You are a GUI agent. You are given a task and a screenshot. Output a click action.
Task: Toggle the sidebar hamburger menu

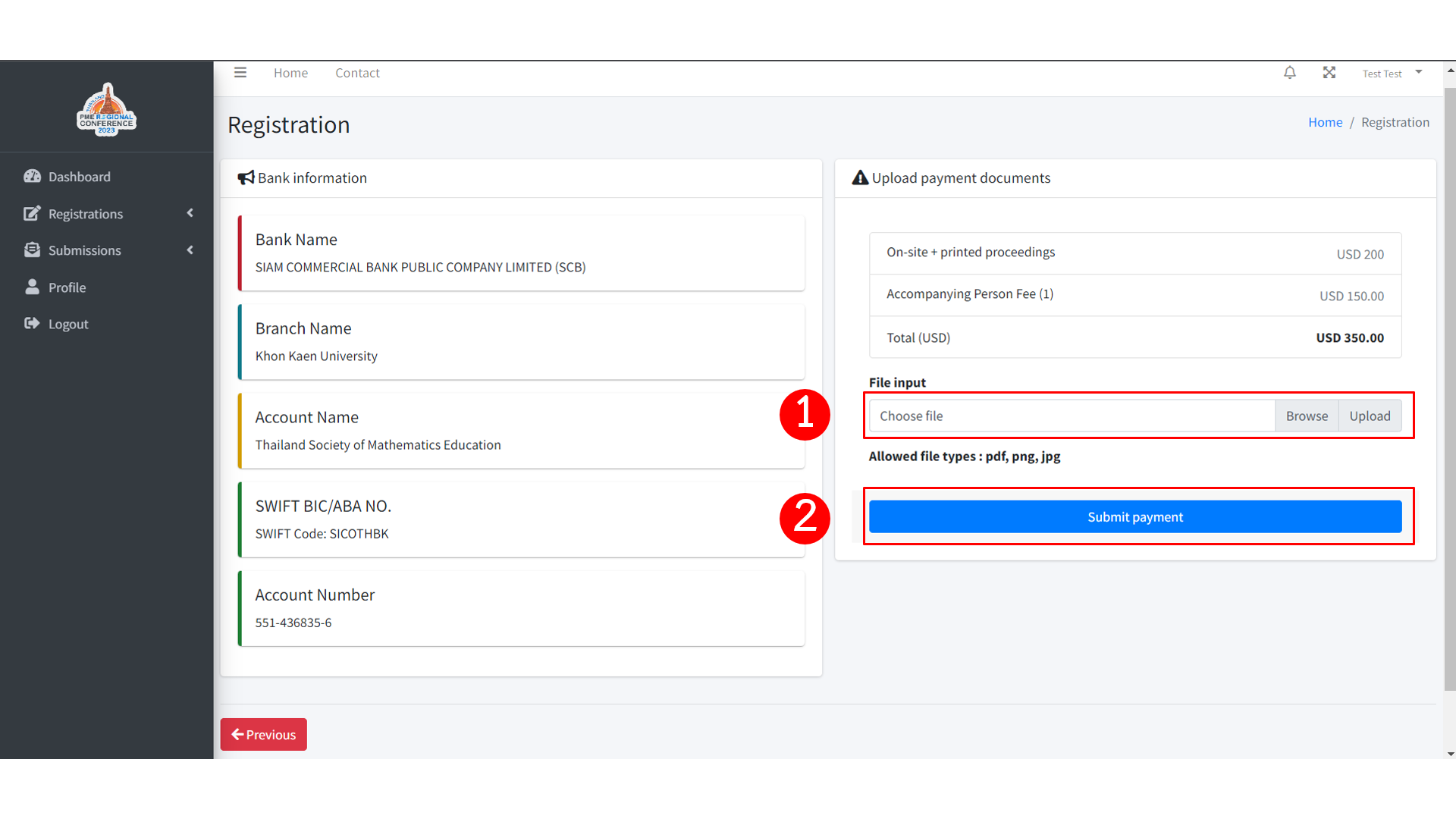pos(240,73)
